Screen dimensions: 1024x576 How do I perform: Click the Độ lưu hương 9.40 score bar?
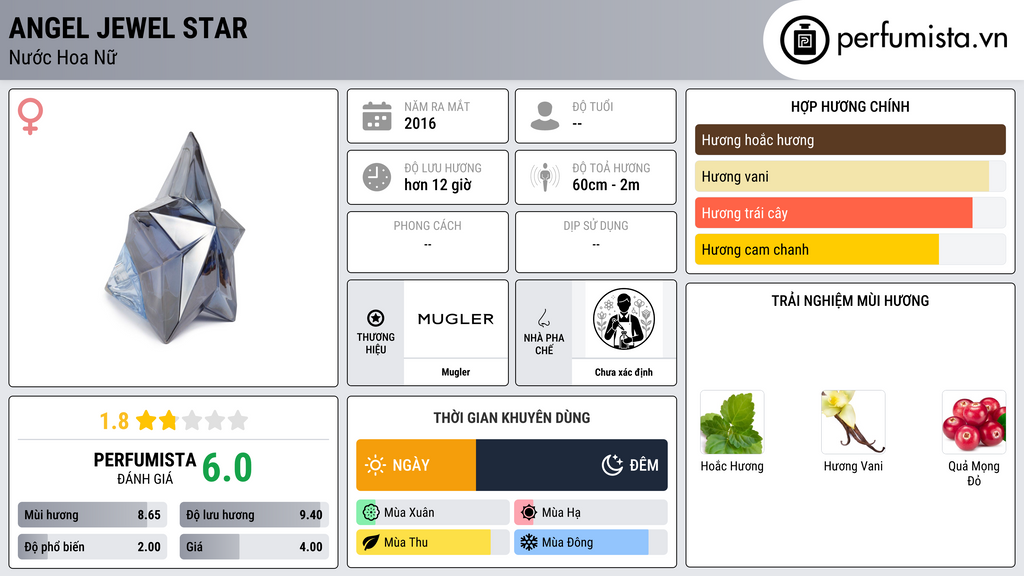coord(254,515)
